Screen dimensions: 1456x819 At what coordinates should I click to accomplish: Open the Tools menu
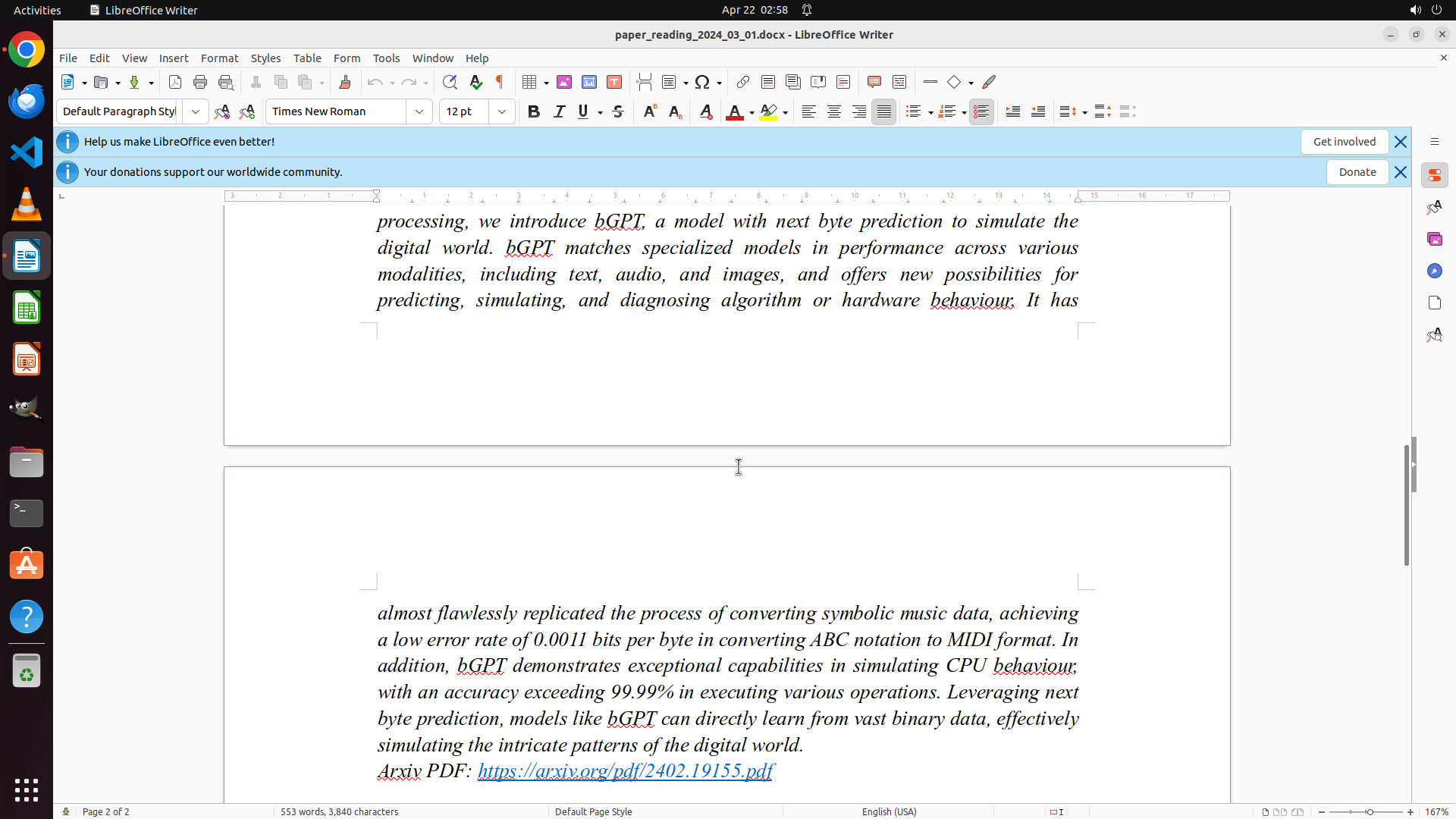386,58
